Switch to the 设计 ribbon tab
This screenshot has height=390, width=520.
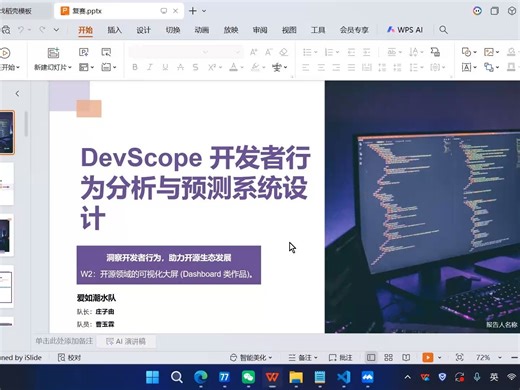pos(143,30)
